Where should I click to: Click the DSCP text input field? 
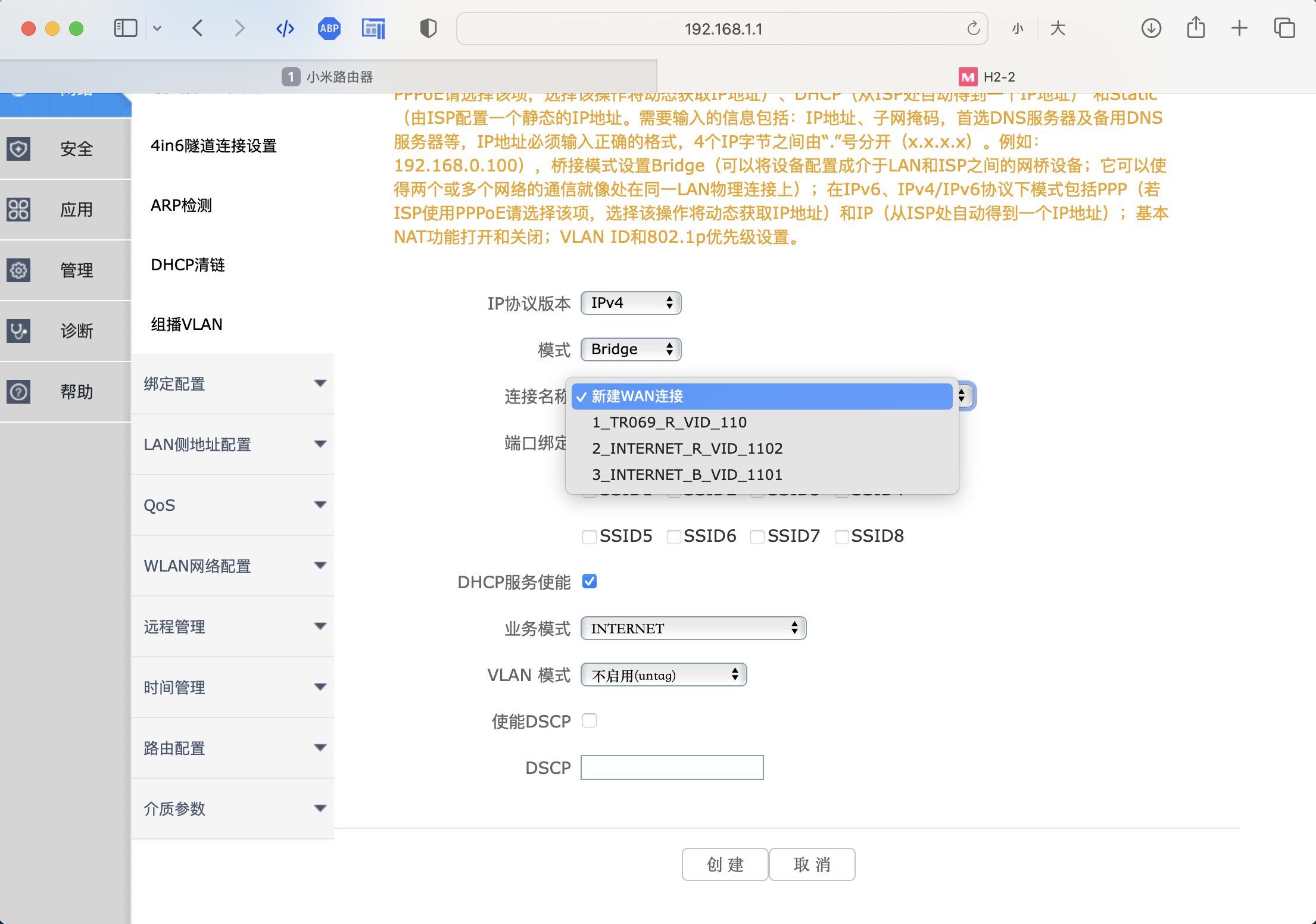click(x=672, y=767)
